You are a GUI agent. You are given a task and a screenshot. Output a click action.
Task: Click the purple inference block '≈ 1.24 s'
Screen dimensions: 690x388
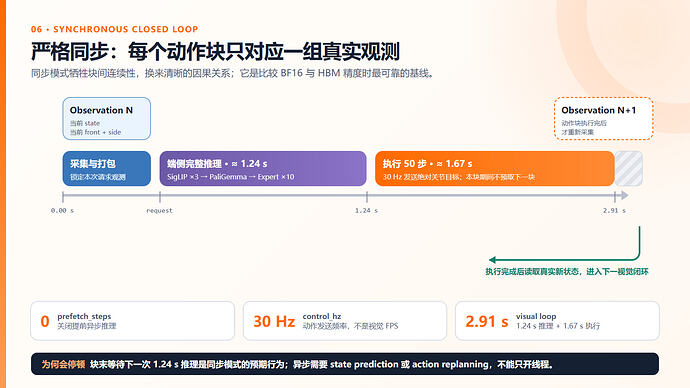(x=263, y=168)
